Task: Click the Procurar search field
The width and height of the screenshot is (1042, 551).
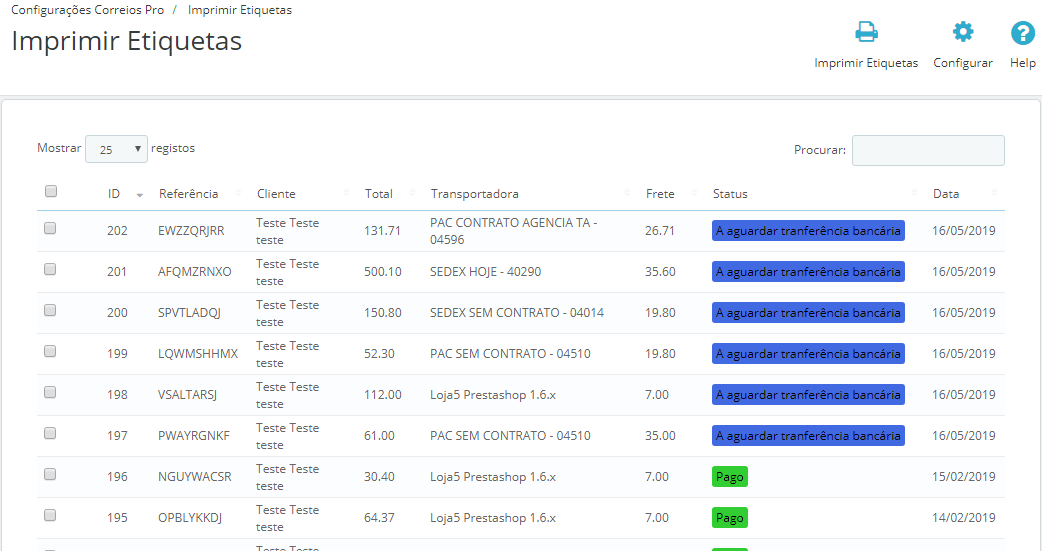Action: 928,150
